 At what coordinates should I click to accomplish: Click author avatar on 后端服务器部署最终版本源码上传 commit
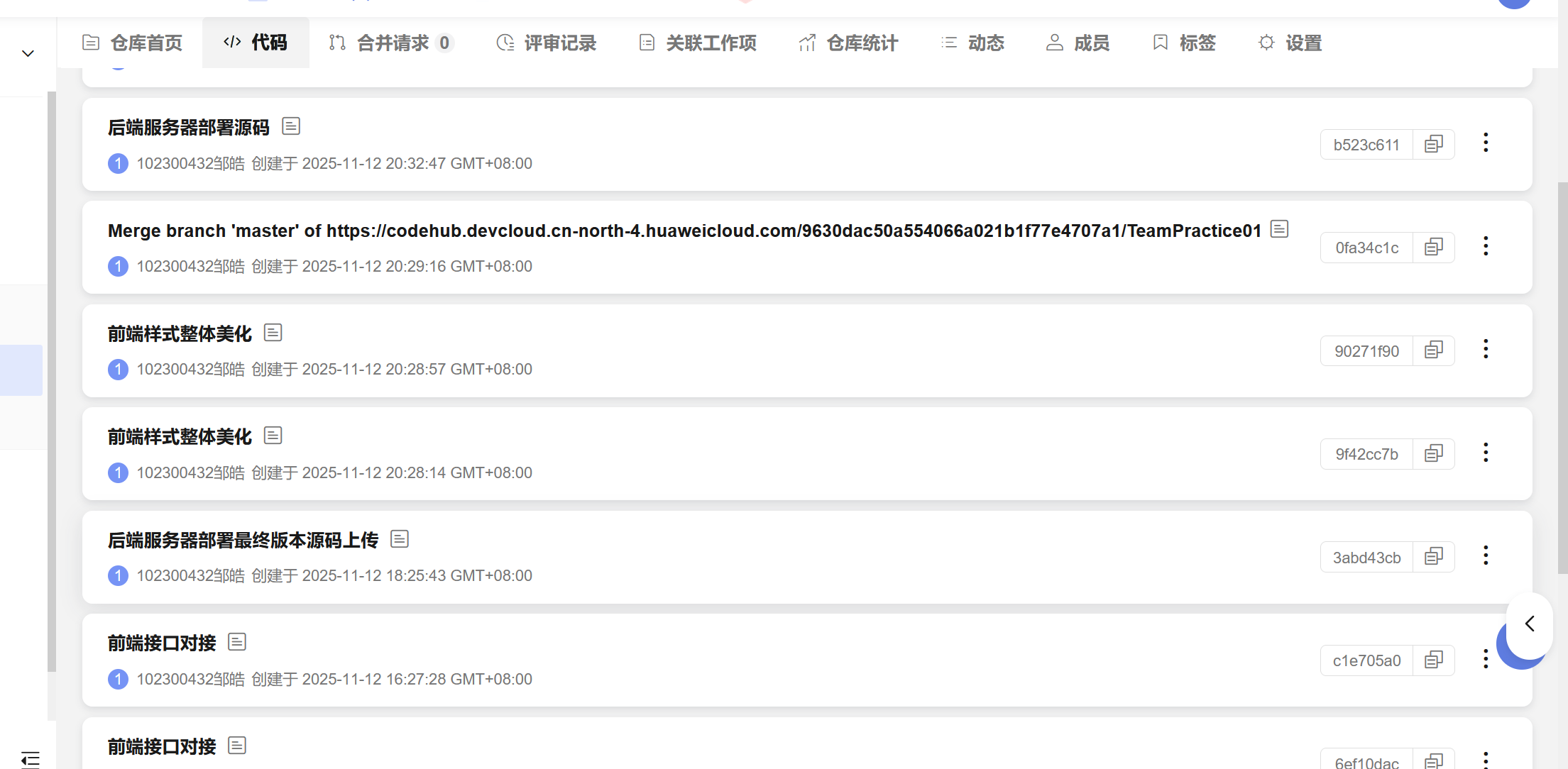click(x=118, y=575)
